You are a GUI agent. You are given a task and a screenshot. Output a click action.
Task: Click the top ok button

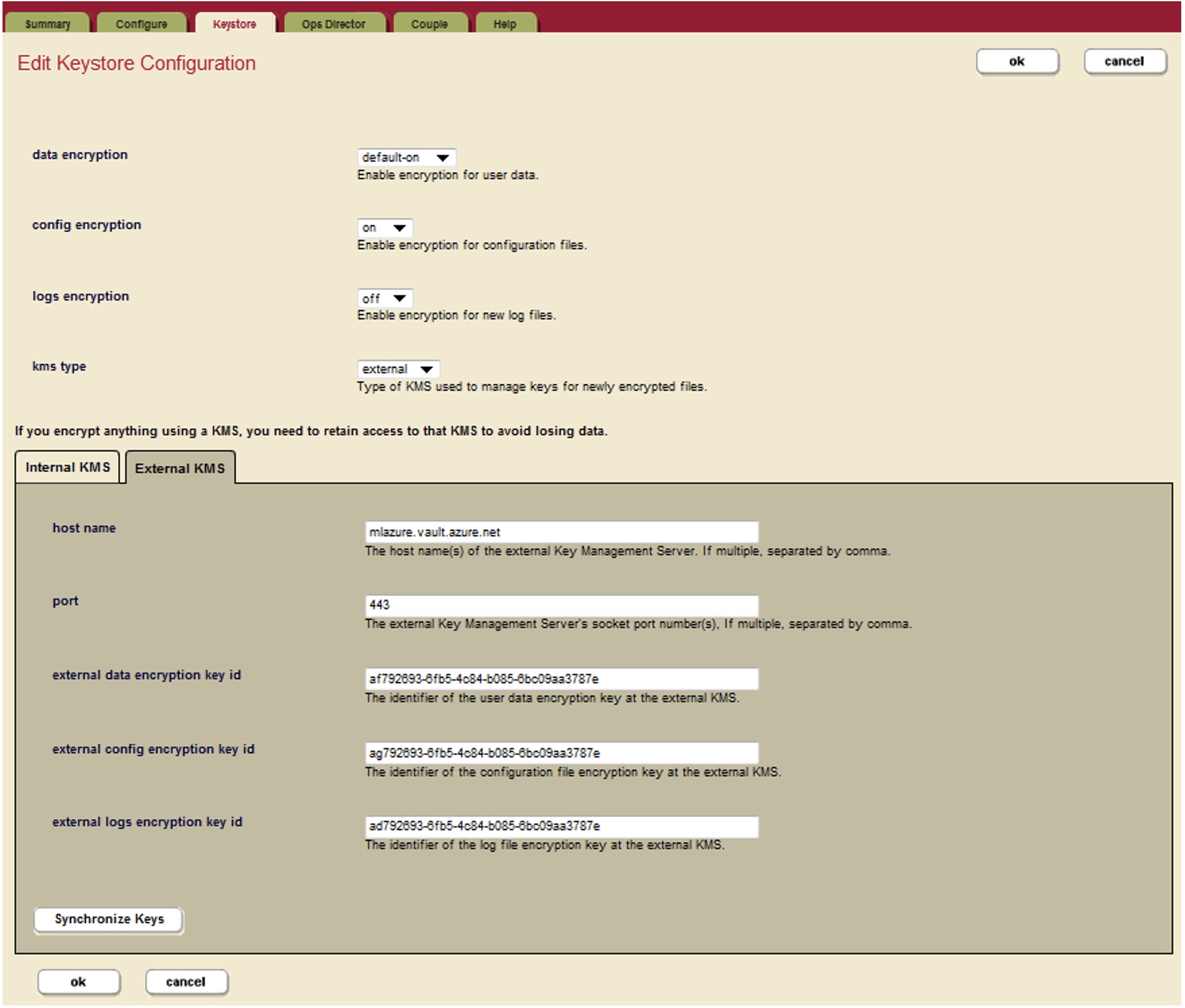[x=1017, y=61]
